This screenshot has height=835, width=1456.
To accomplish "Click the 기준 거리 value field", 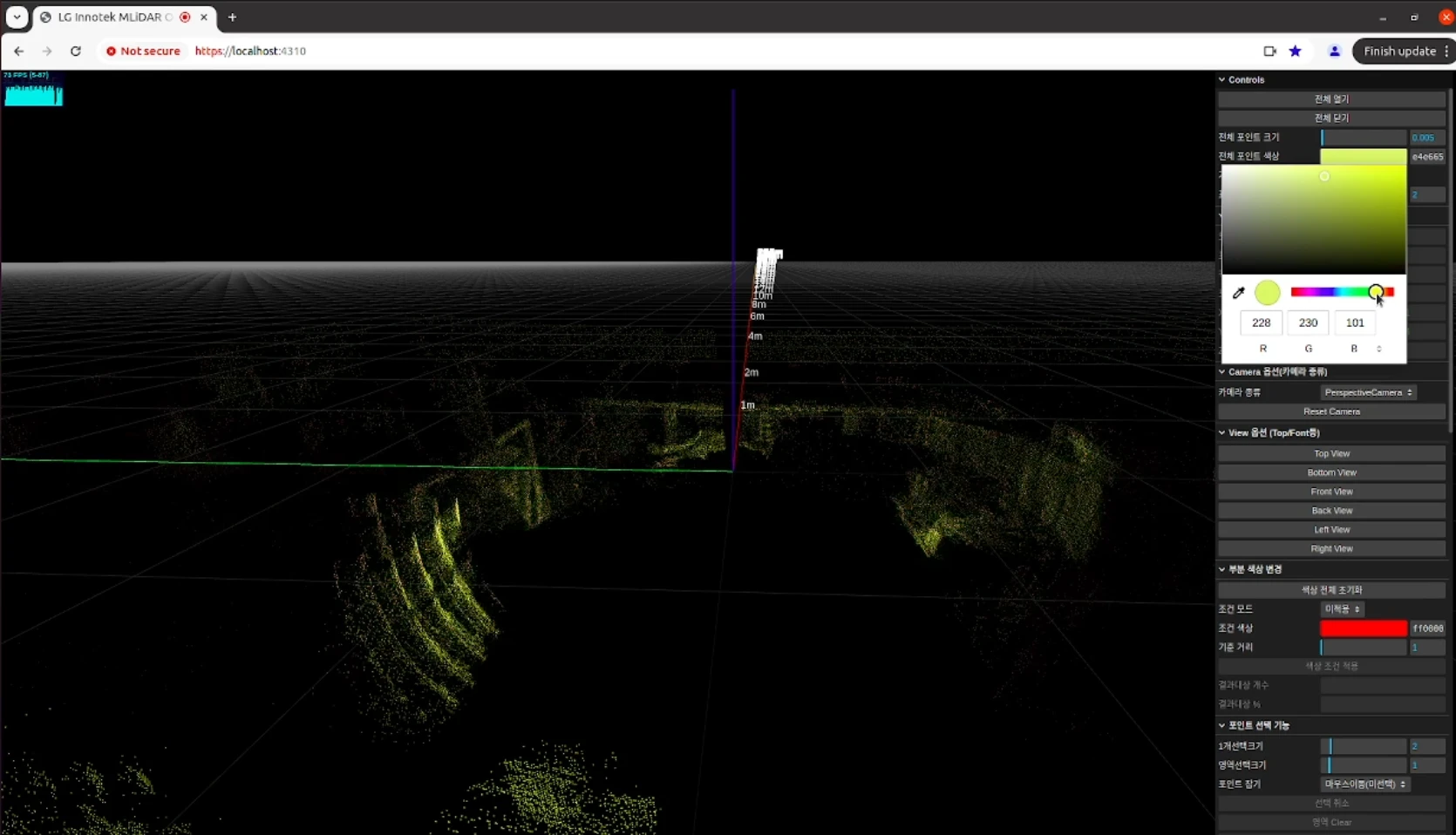I will point(1427,648).
